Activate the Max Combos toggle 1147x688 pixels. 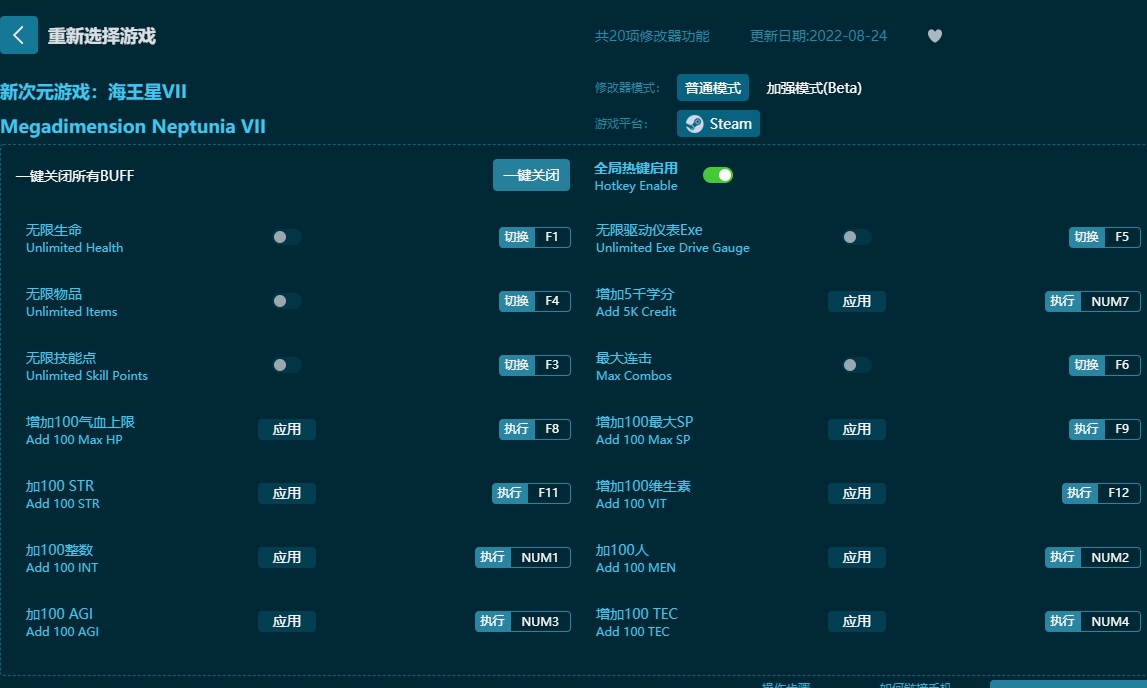pyautogui.click(x=856, y=365)
